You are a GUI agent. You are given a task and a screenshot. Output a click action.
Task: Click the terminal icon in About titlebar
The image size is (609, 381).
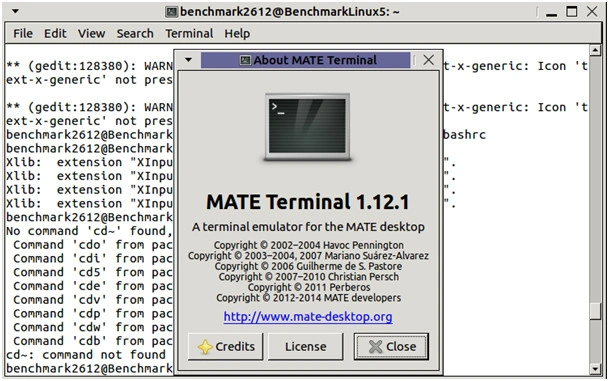click(245, 60)
